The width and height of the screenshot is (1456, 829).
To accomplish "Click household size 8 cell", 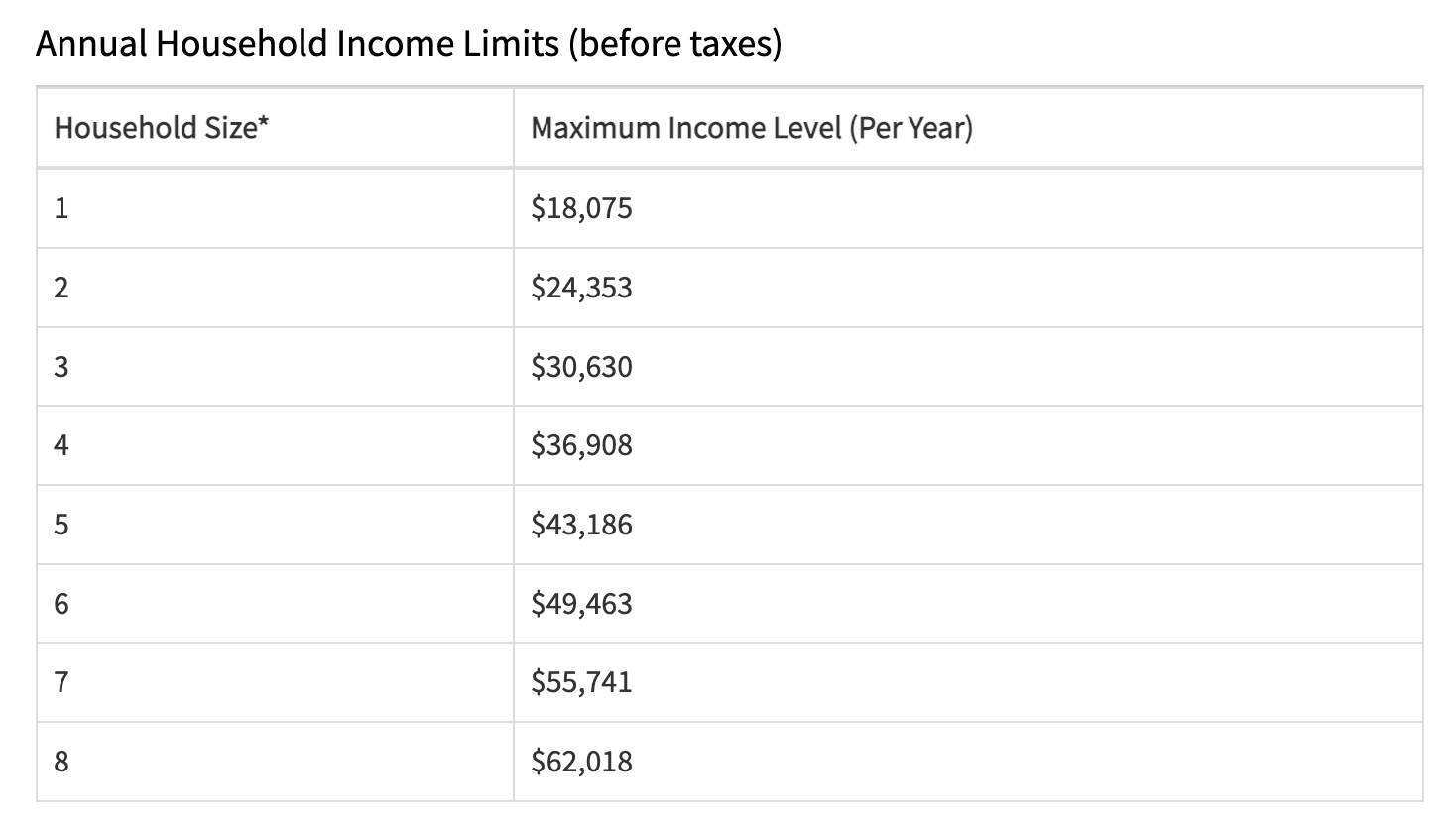I will click(275, 762).
